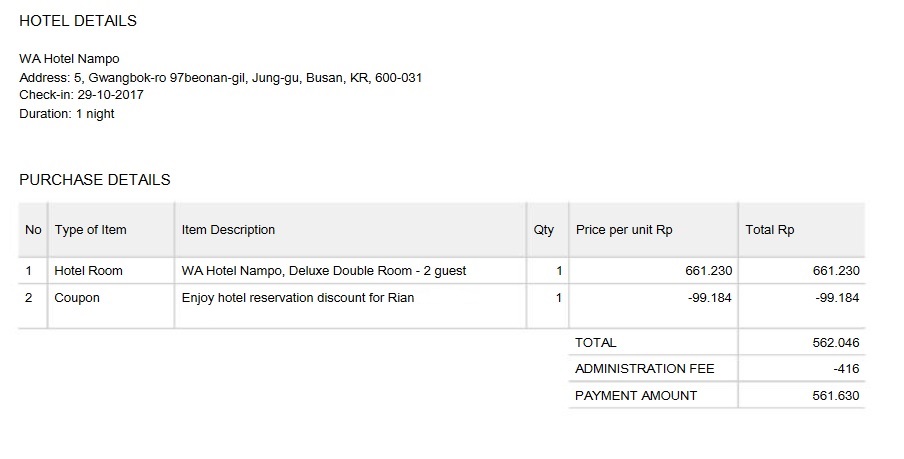Click the Type of Item column header
The height and width of the screenshot is (459, 904).
coord(90,230)
